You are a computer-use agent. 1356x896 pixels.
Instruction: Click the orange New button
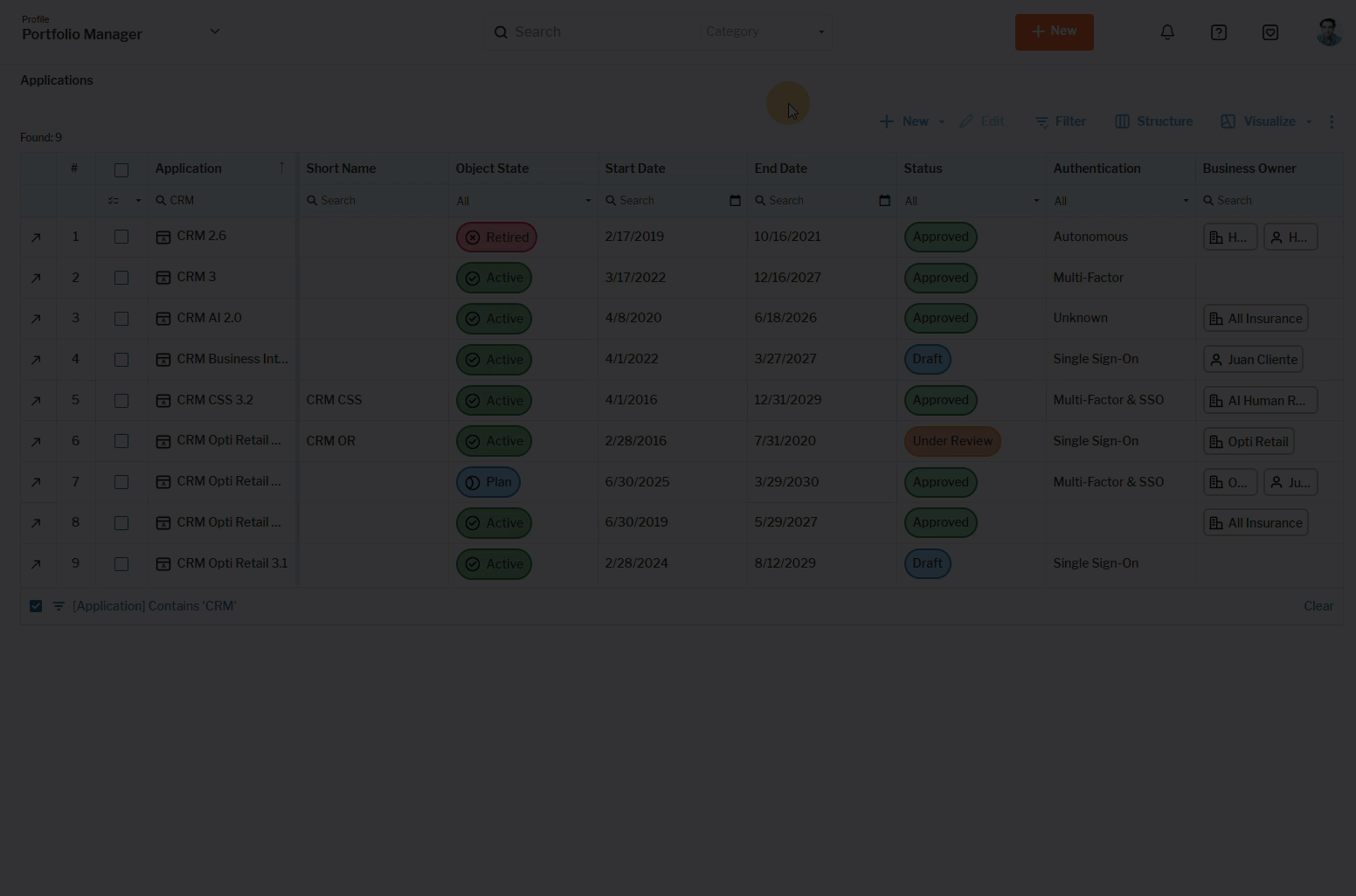coord(1054,32)
